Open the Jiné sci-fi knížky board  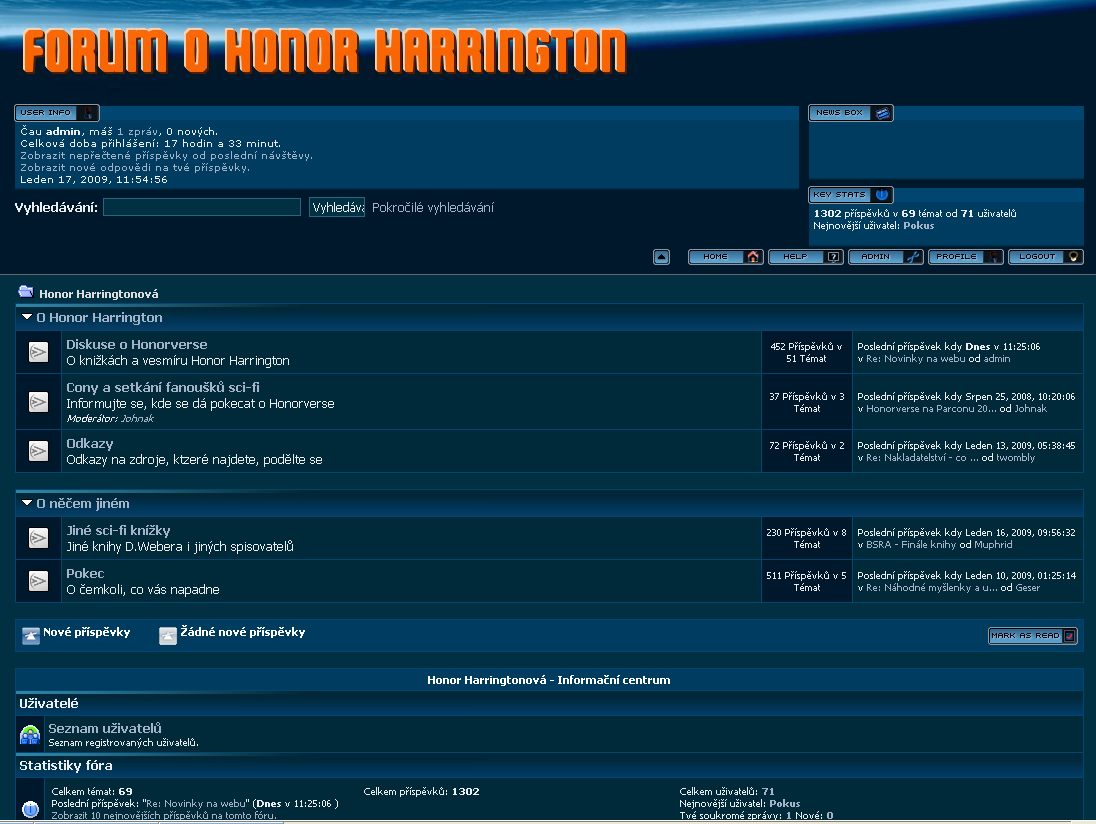[118, 530]
